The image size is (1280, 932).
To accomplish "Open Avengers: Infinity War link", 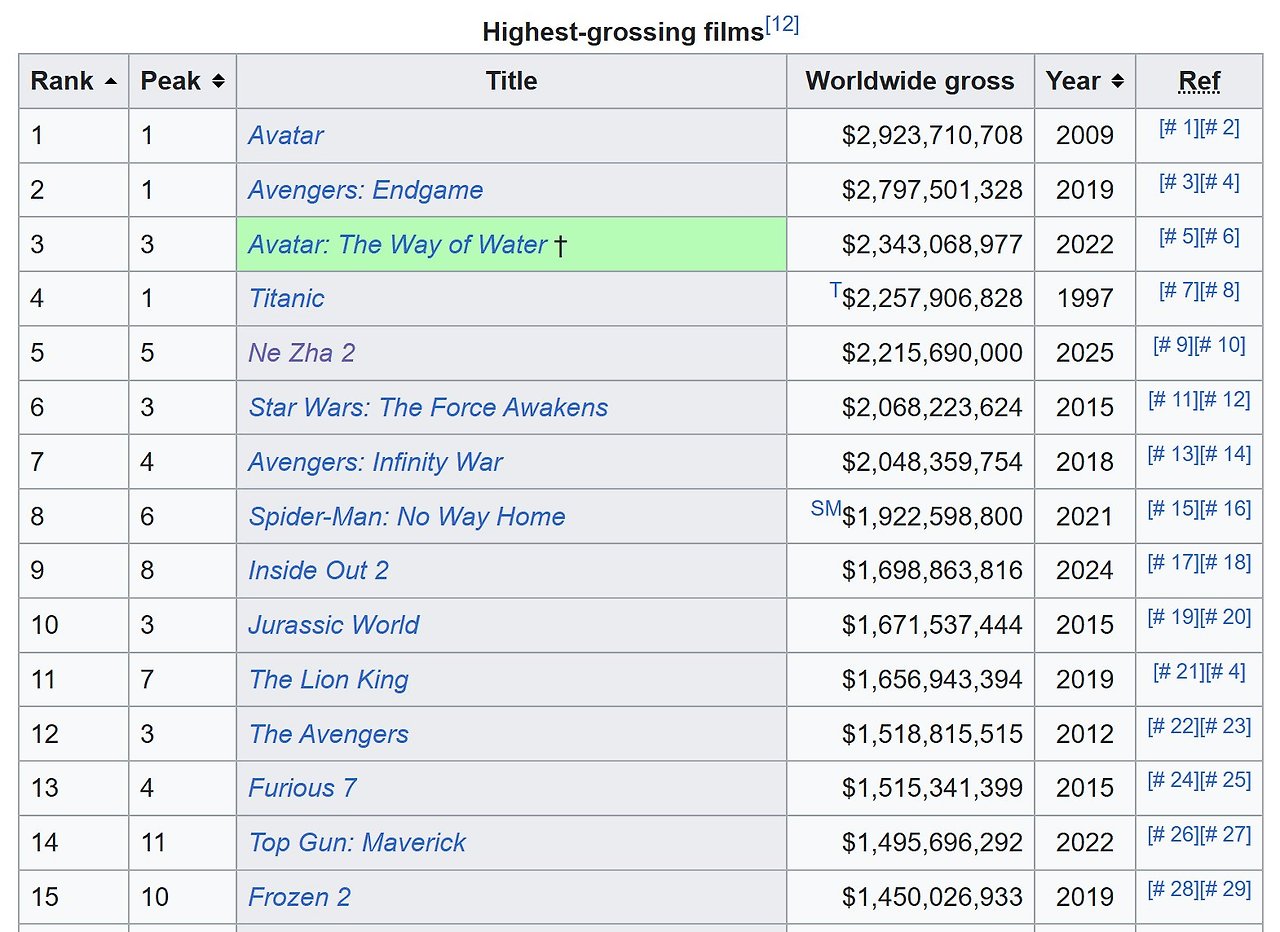I will 376,462.
